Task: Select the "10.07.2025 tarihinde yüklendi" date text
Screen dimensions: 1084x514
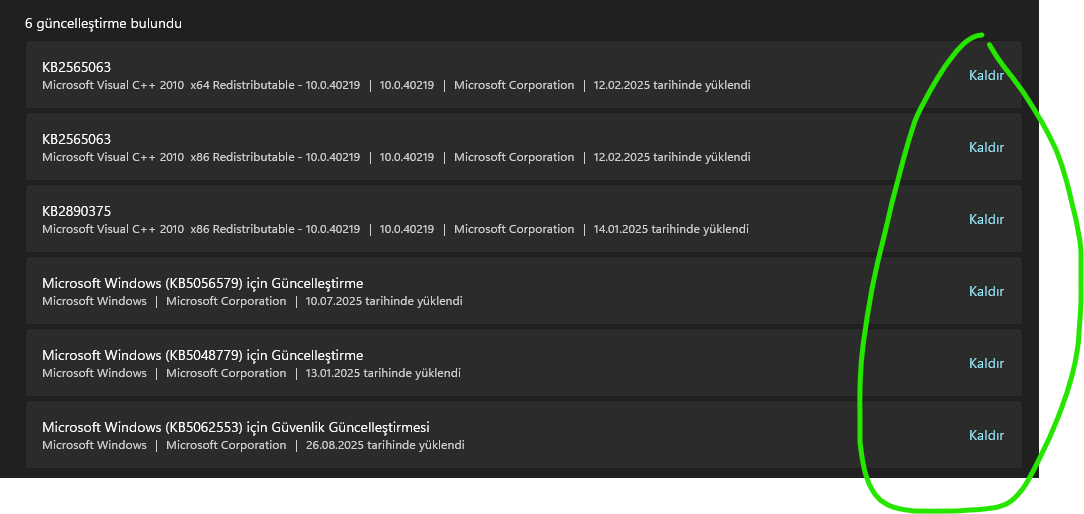Action: [x=384, y=301]
